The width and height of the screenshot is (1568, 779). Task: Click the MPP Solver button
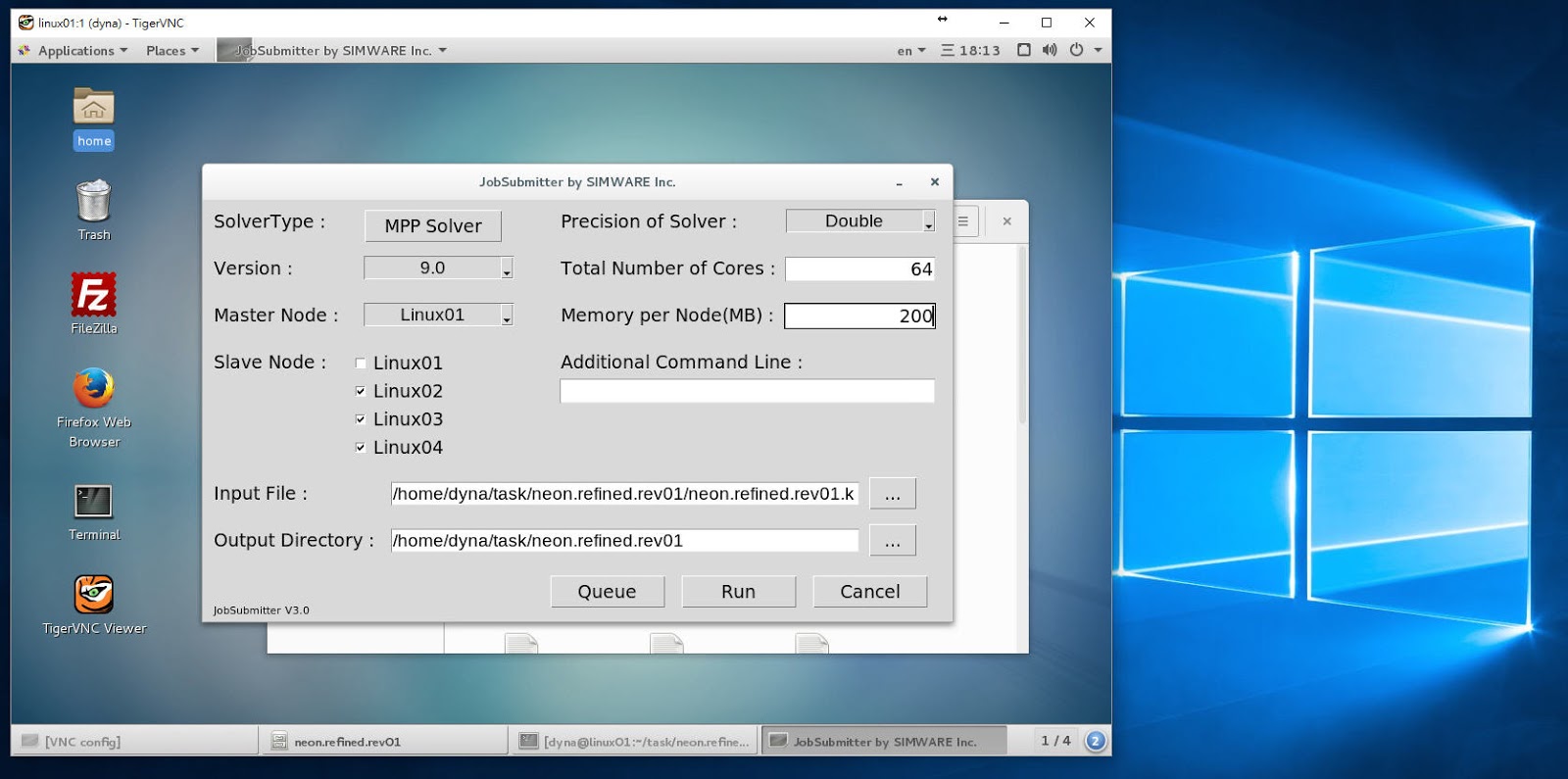[x=433, y=225]
